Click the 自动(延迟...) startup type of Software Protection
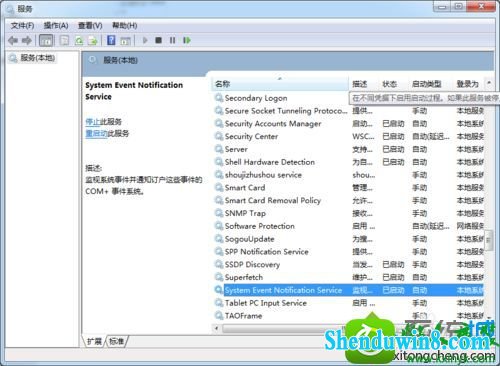The image size is (500, 366). tap(431, 226)
